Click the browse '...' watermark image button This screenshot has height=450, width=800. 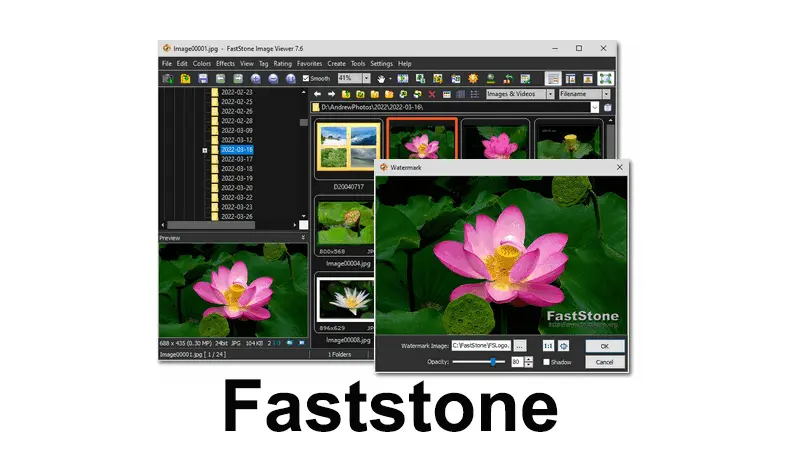(x=519, y=346)
